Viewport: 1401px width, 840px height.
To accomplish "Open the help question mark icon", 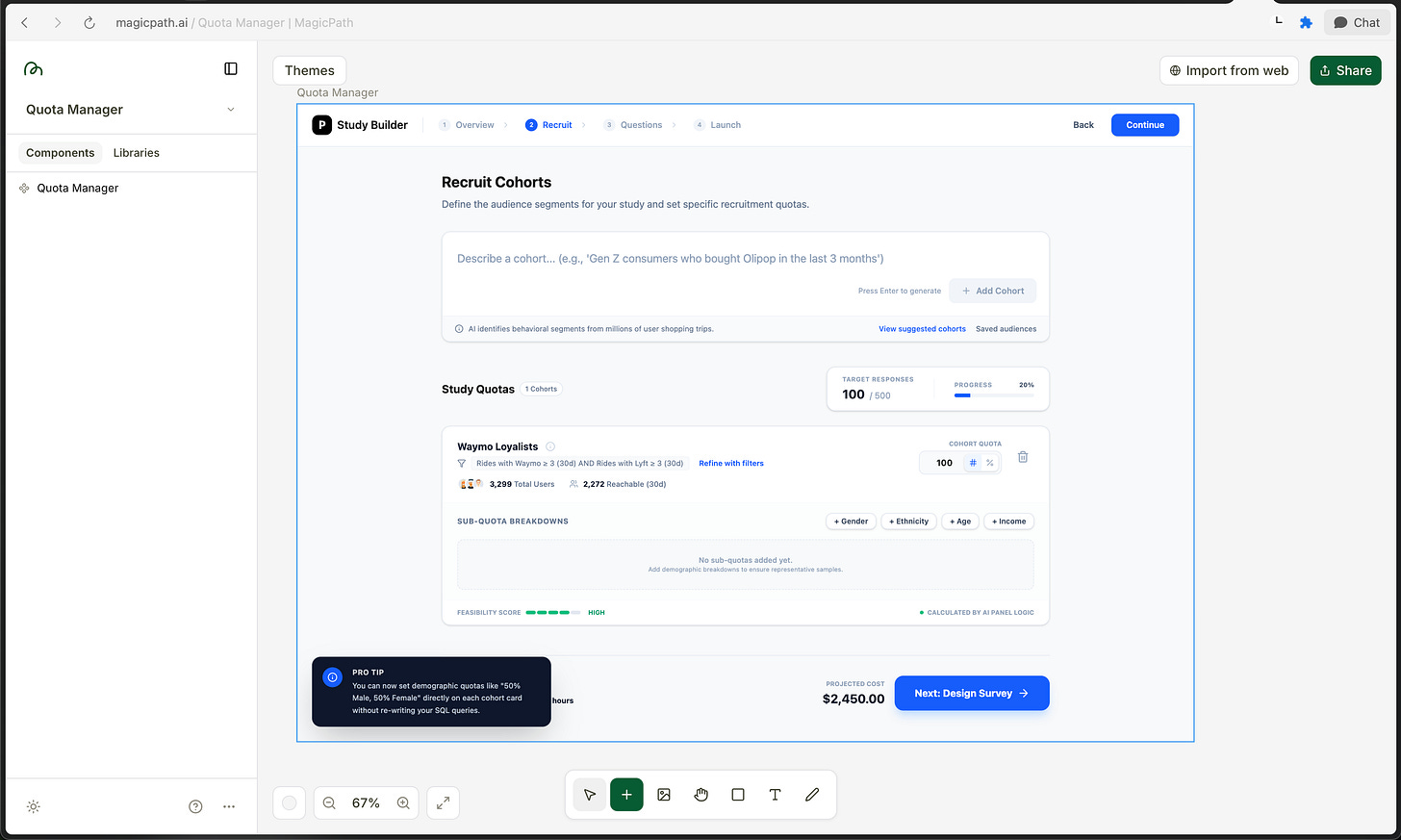I will tap(195, 806).
